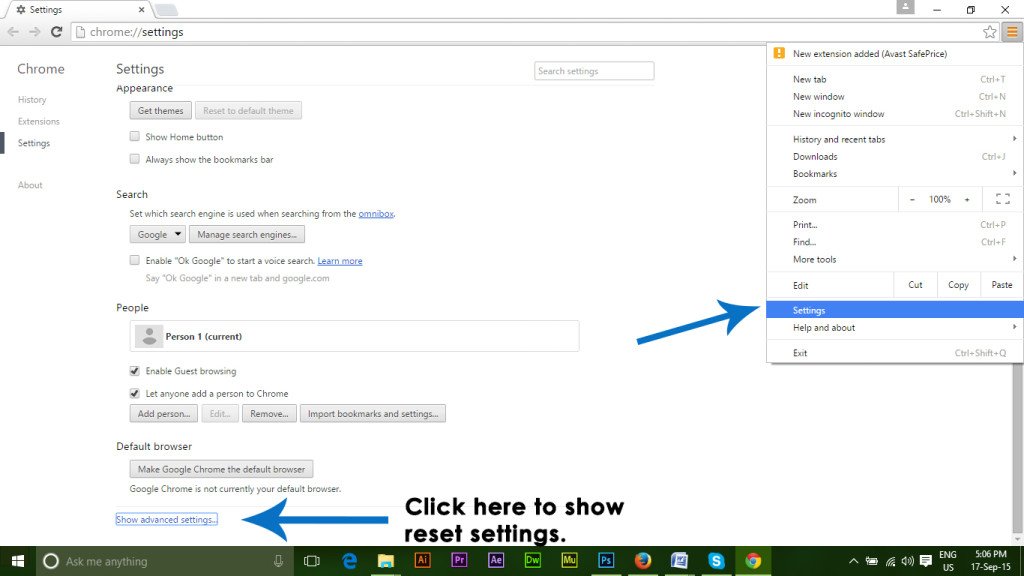Increase zoom with the plus button
This screenshot has height=576, width=1024.
(x=967, y=199)
